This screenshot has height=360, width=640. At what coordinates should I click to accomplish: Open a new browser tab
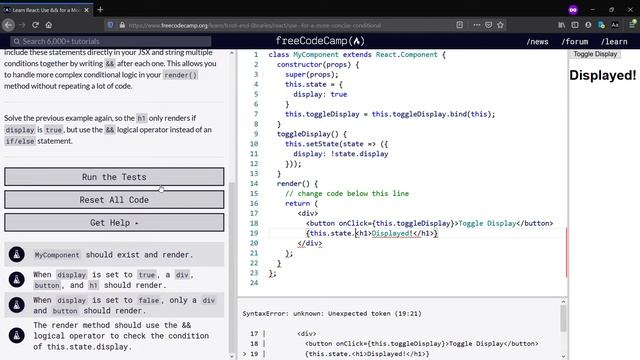[x=100, y=9]
